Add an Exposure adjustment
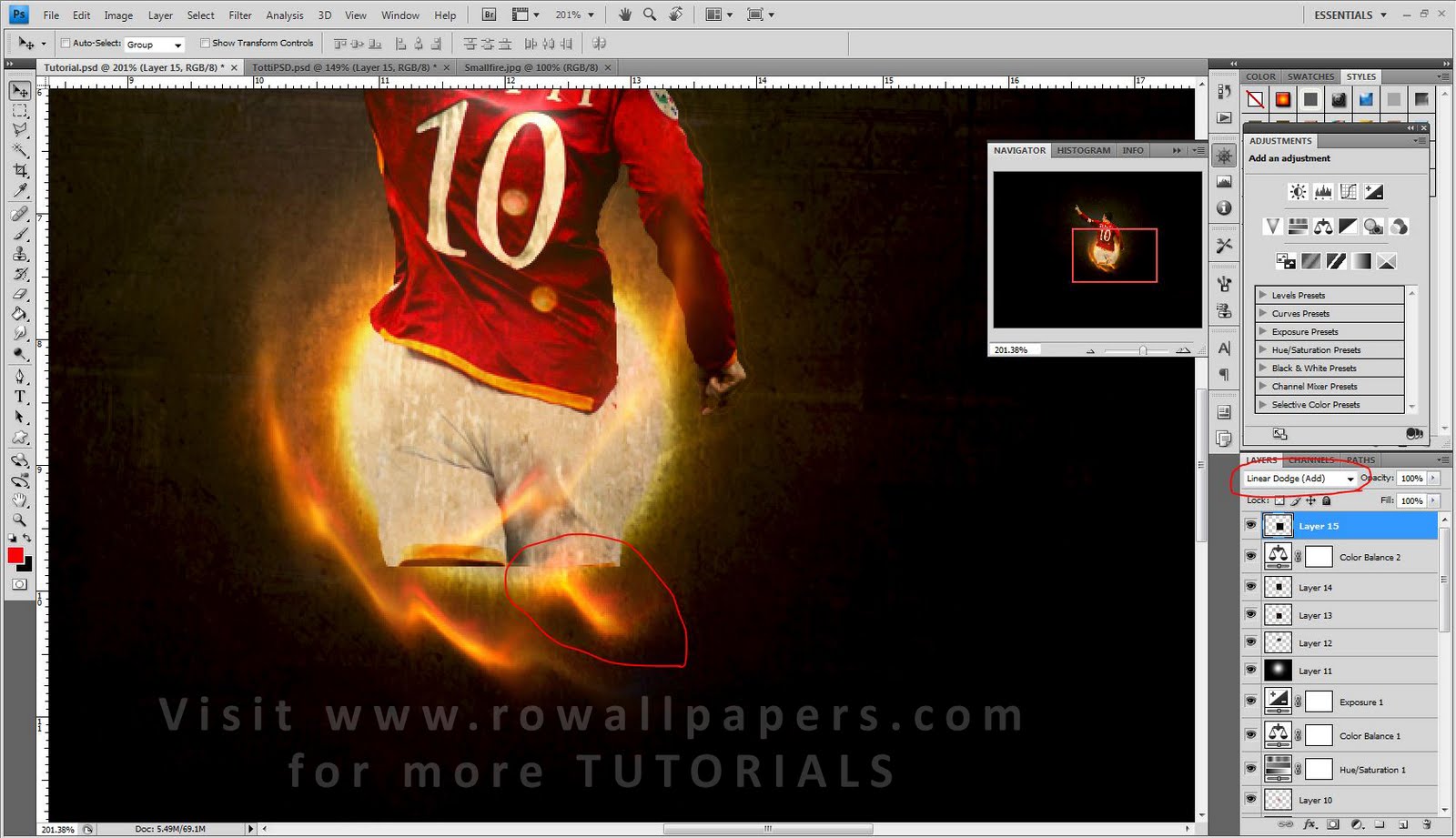Viewport: 1456px width, 838px height. pyautogui.click(x=1374, y=191)
